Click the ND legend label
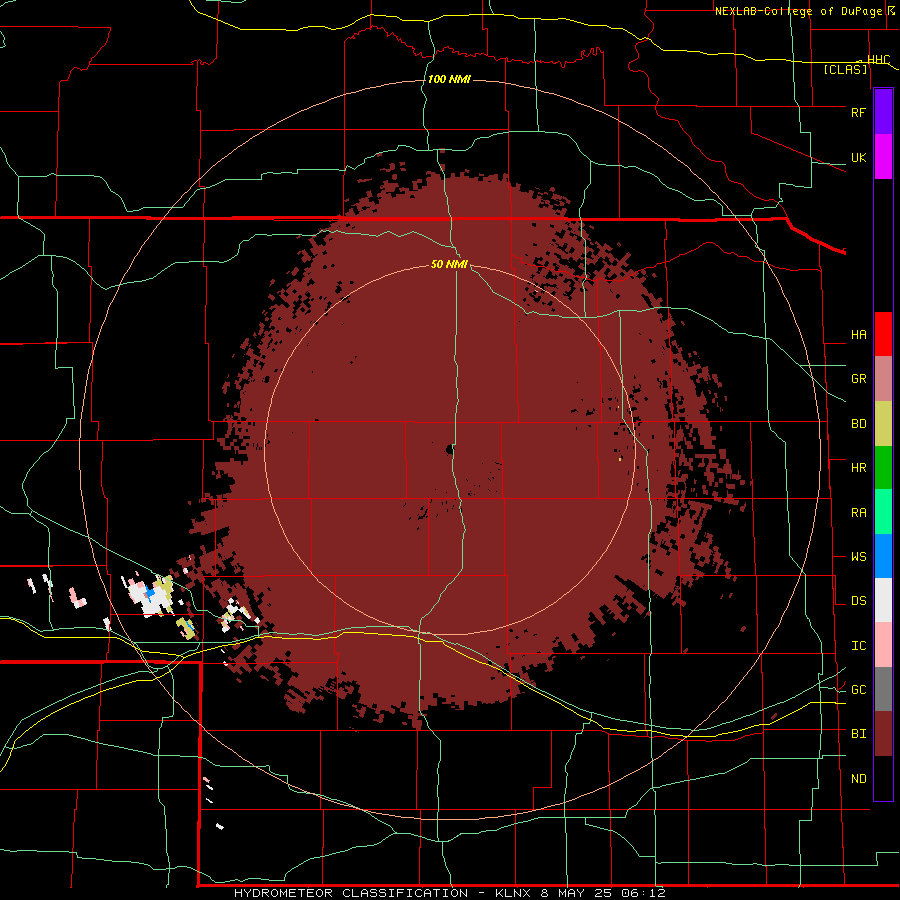 click(858, 779)
